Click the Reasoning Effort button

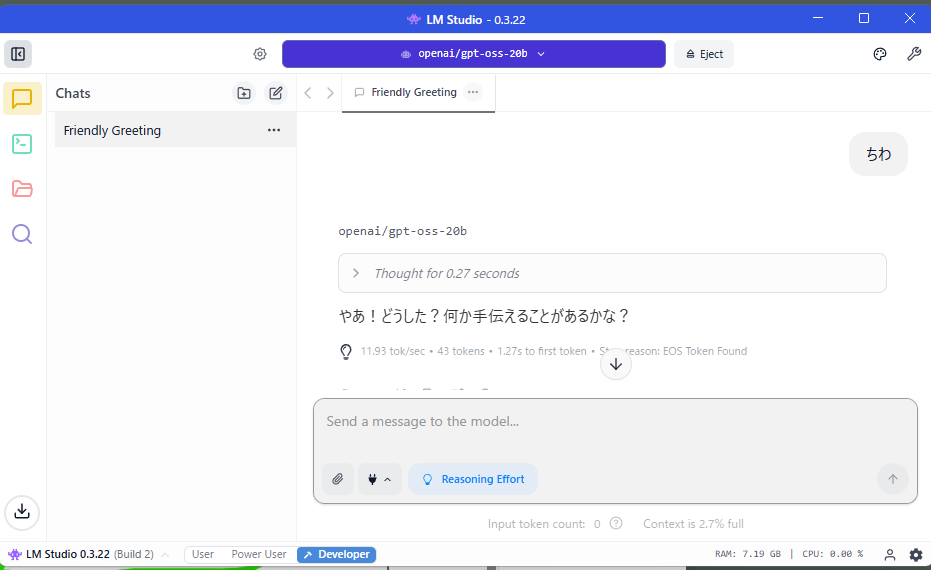(x=473, y=479)
